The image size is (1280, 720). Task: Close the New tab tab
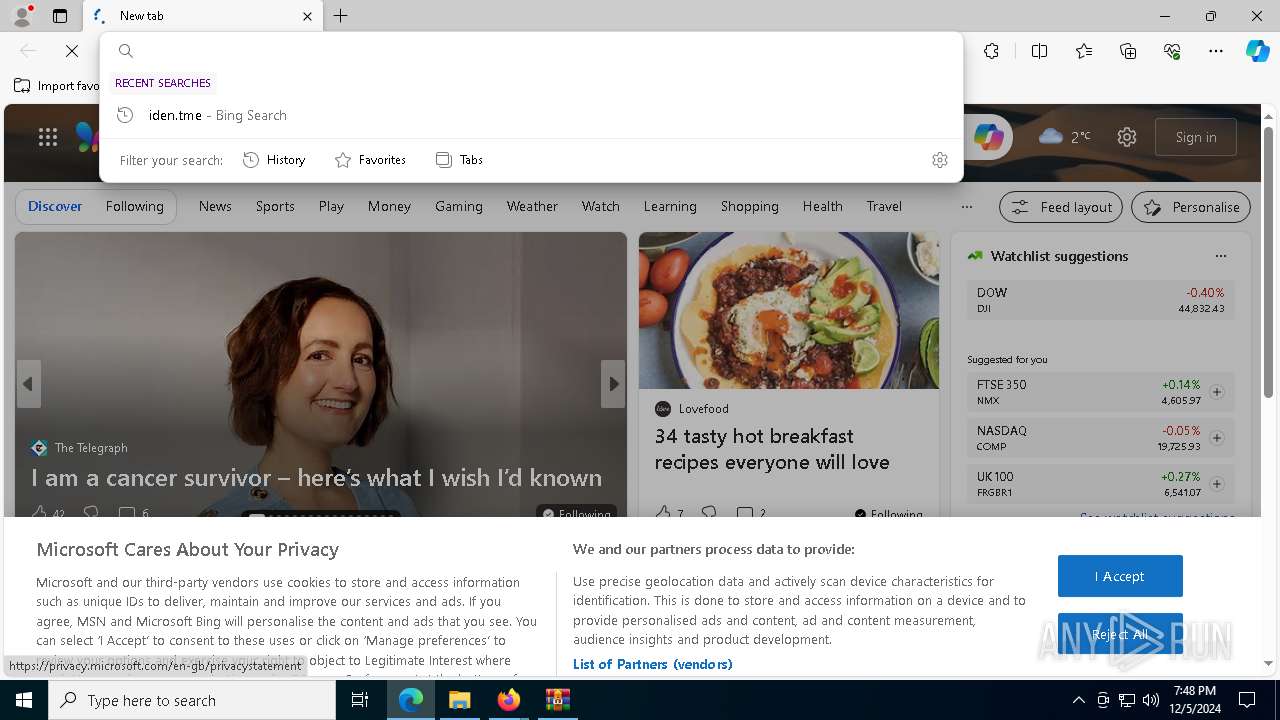pos(307,16)
